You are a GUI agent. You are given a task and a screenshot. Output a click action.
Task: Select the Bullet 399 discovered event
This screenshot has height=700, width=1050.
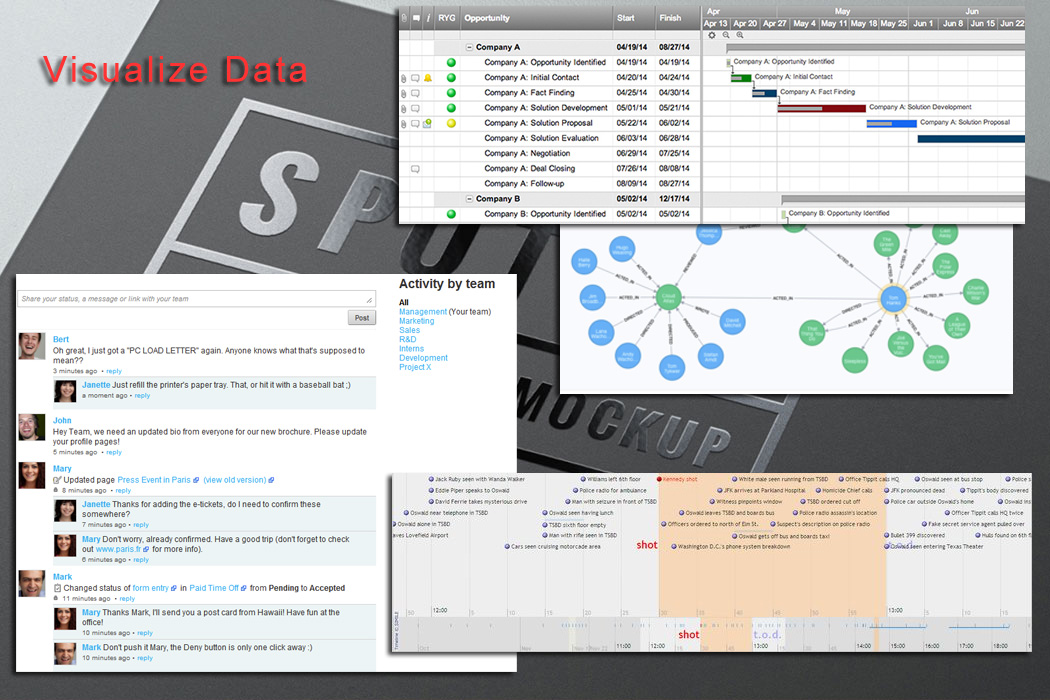click(x=915, y=535)
